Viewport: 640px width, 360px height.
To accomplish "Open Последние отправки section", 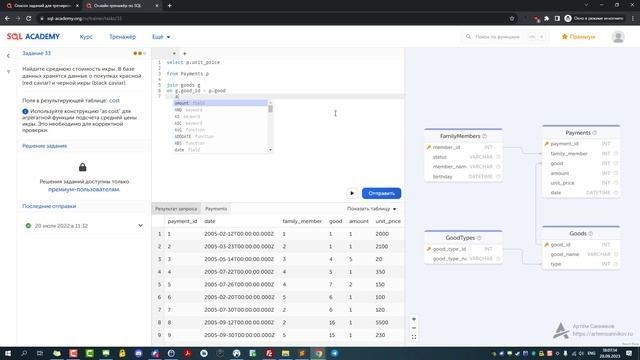I will 49,206.
